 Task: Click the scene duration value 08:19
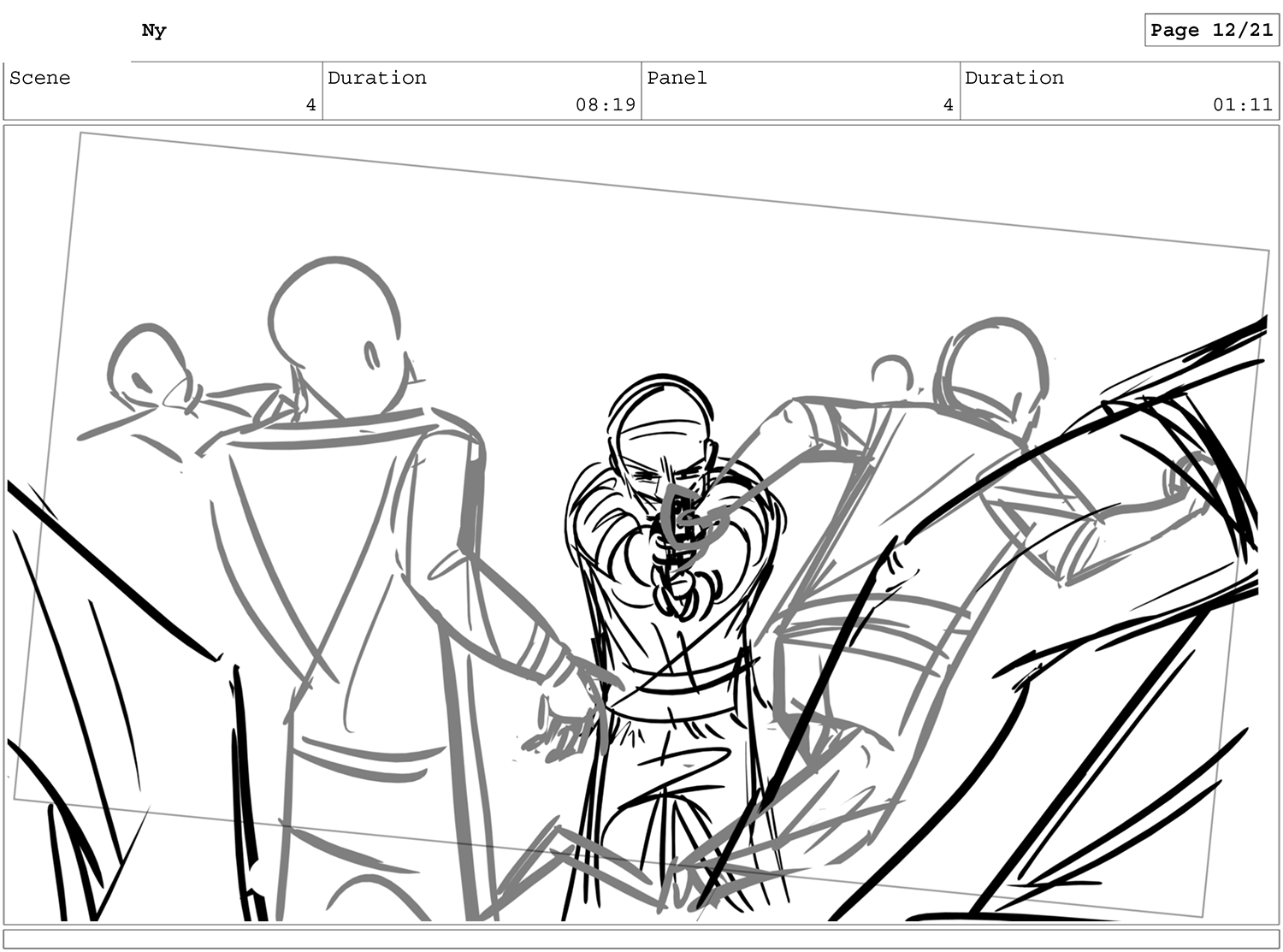[x=605, y=104]
